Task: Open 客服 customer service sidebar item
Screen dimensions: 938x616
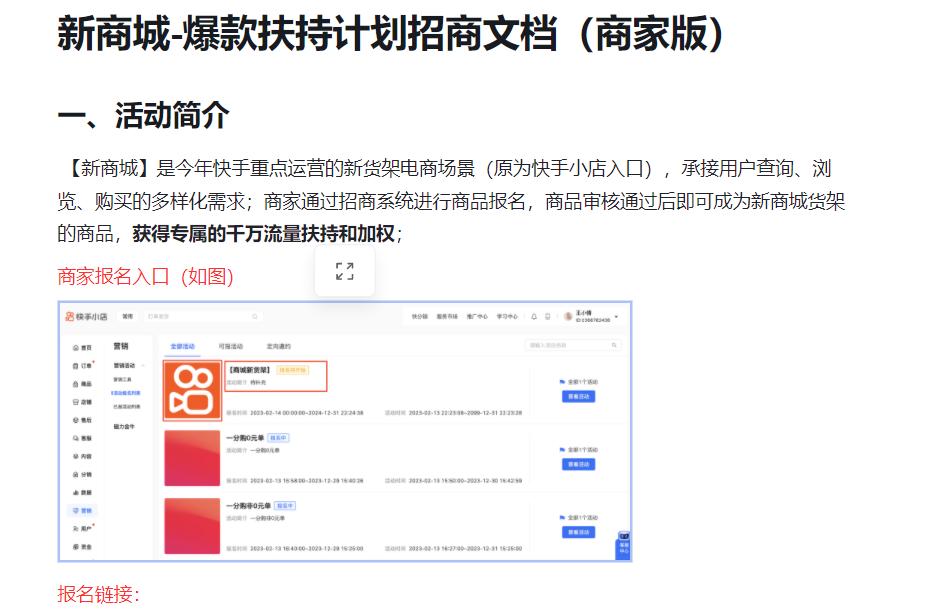Action: pyautogui.click(x=83, y=438)
